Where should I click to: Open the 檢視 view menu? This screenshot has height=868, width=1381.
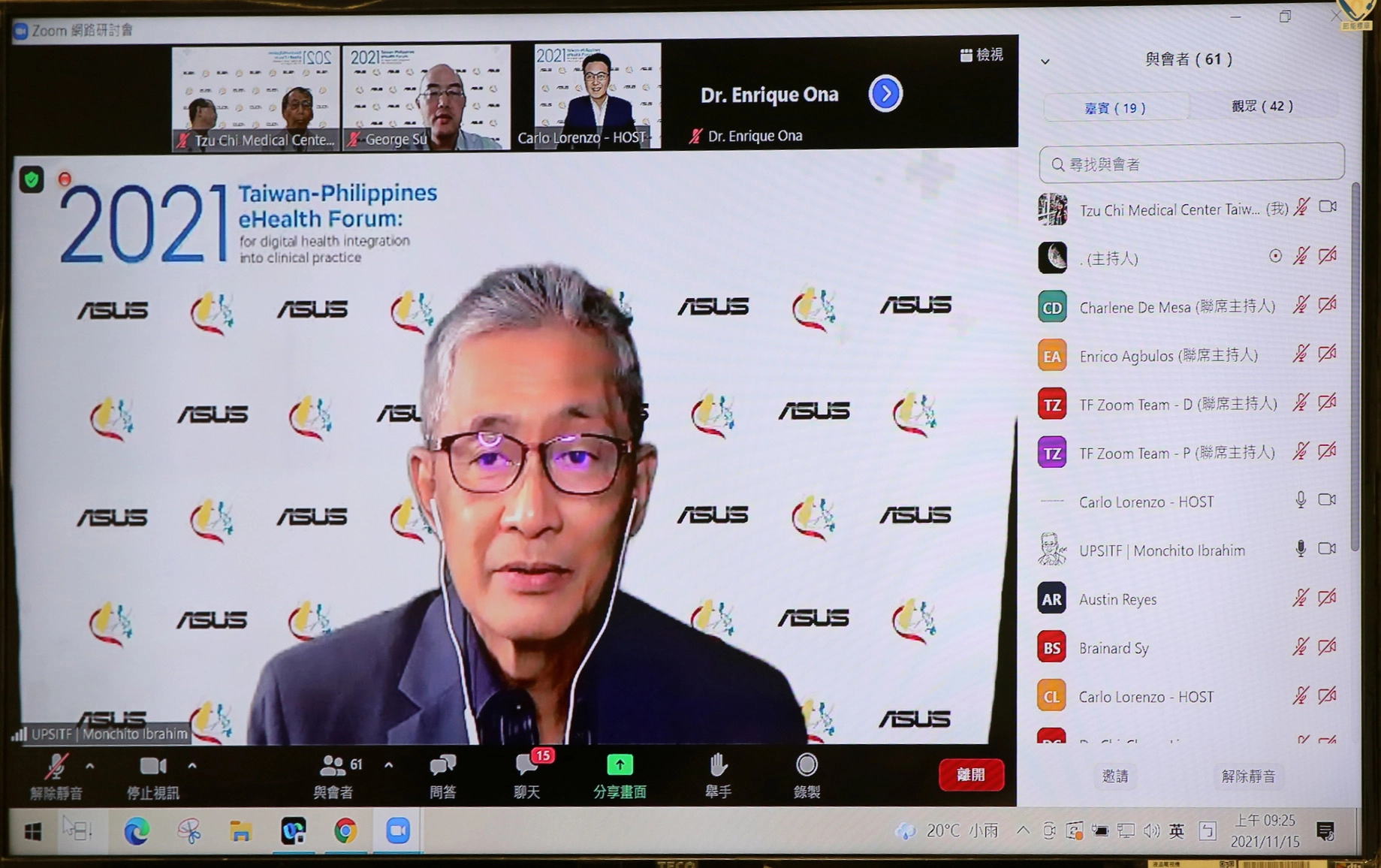click(x=981, y=55)
